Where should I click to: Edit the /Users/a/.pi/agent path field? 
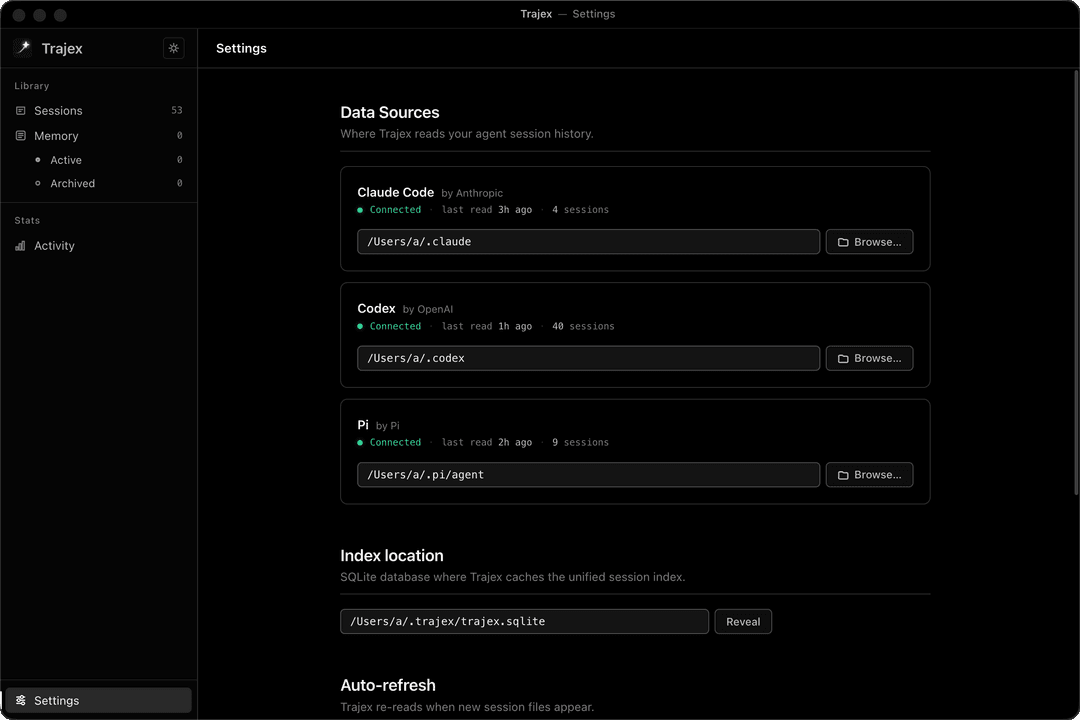coord(588,475)
